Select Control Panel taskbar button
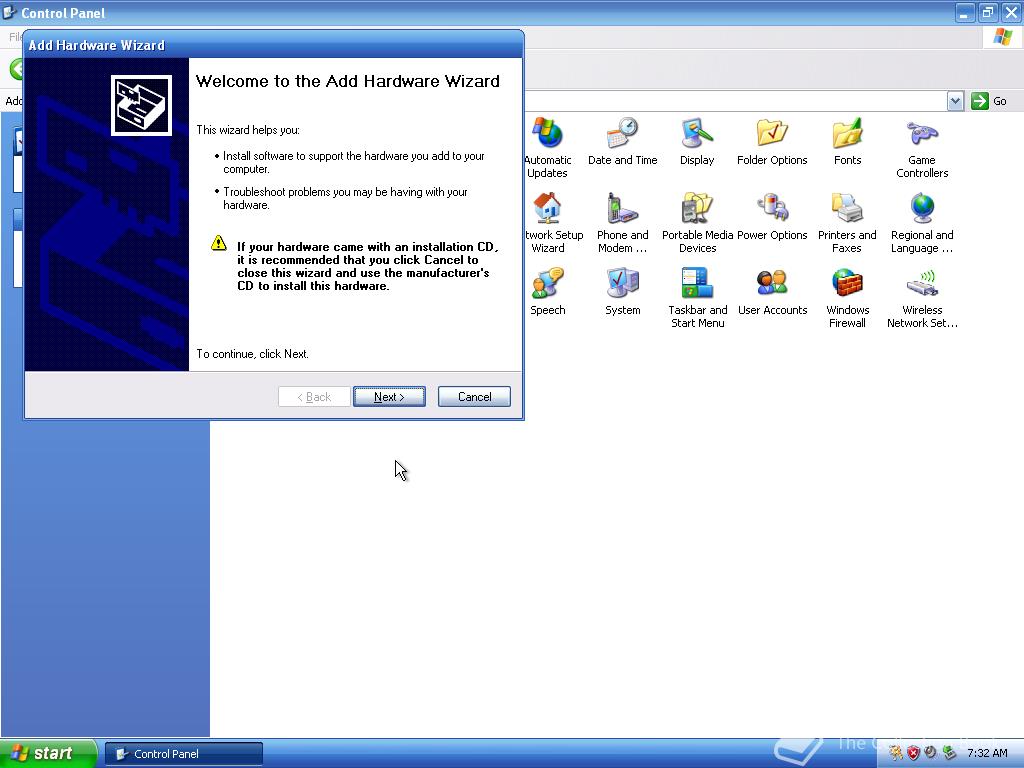Screen dimensions: 1024x768 [184, 754]
